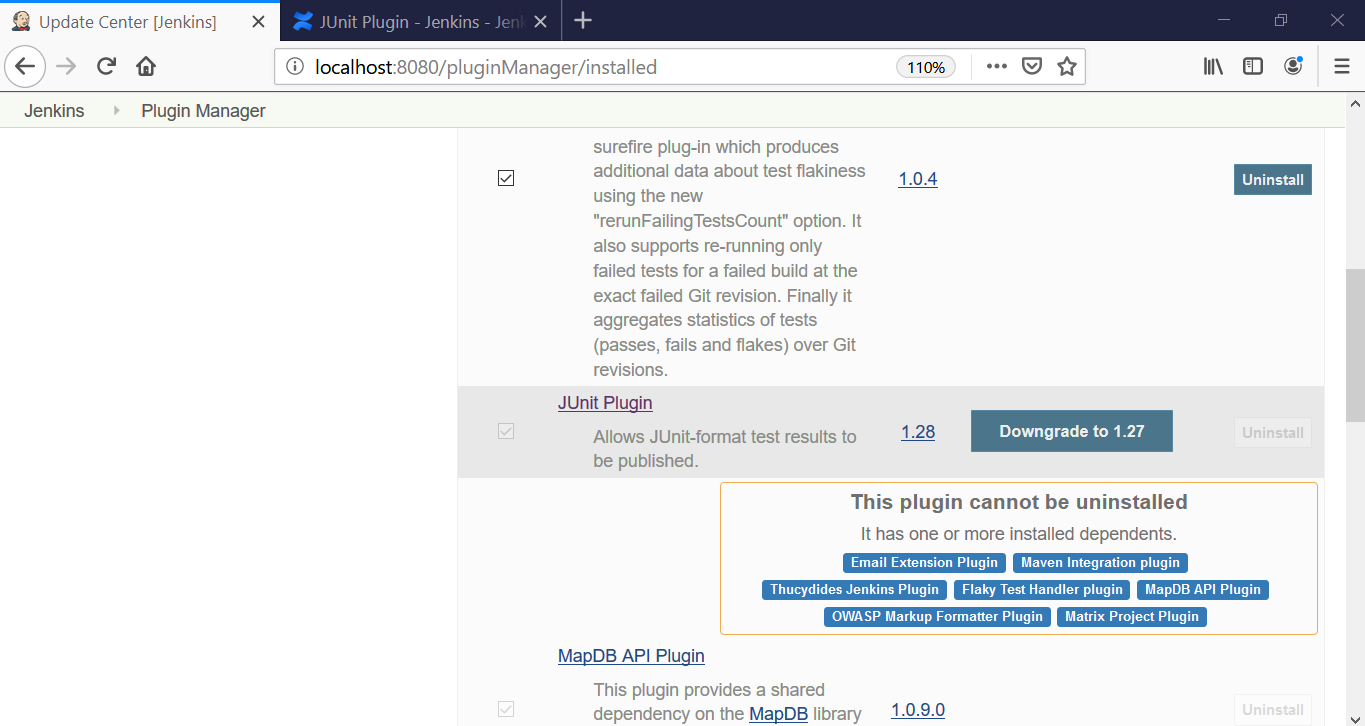Toggle the JUnit Plugin enabled checkbox

(506, 432)
